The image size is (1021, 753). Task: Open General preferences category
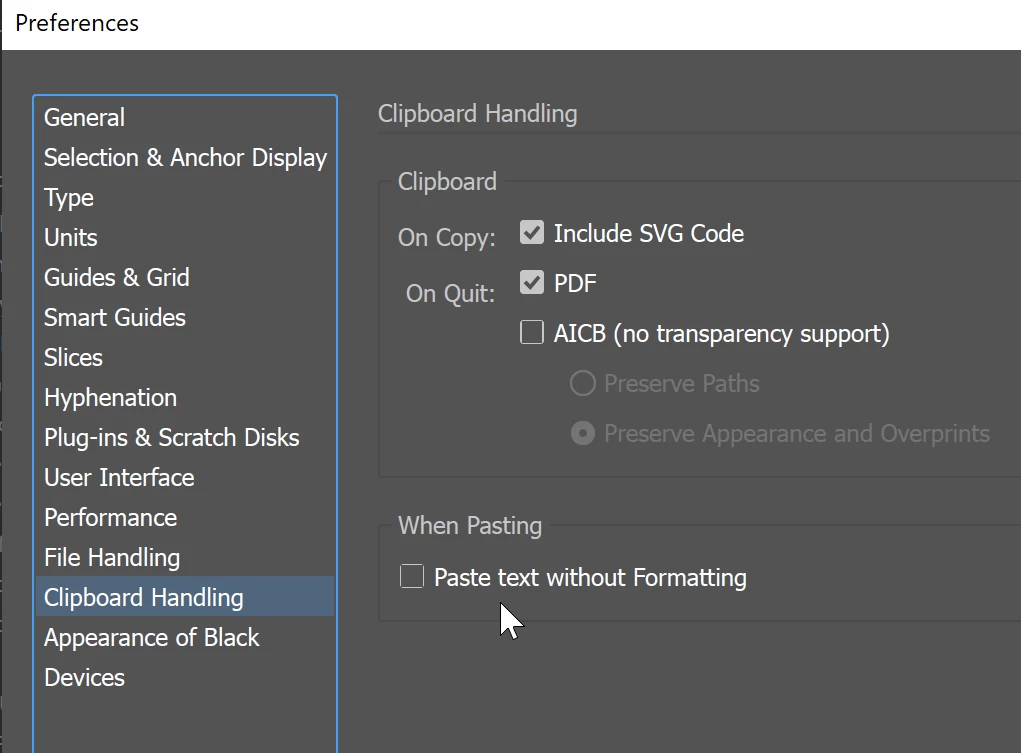pyautogui.click(x=85, y=118)
